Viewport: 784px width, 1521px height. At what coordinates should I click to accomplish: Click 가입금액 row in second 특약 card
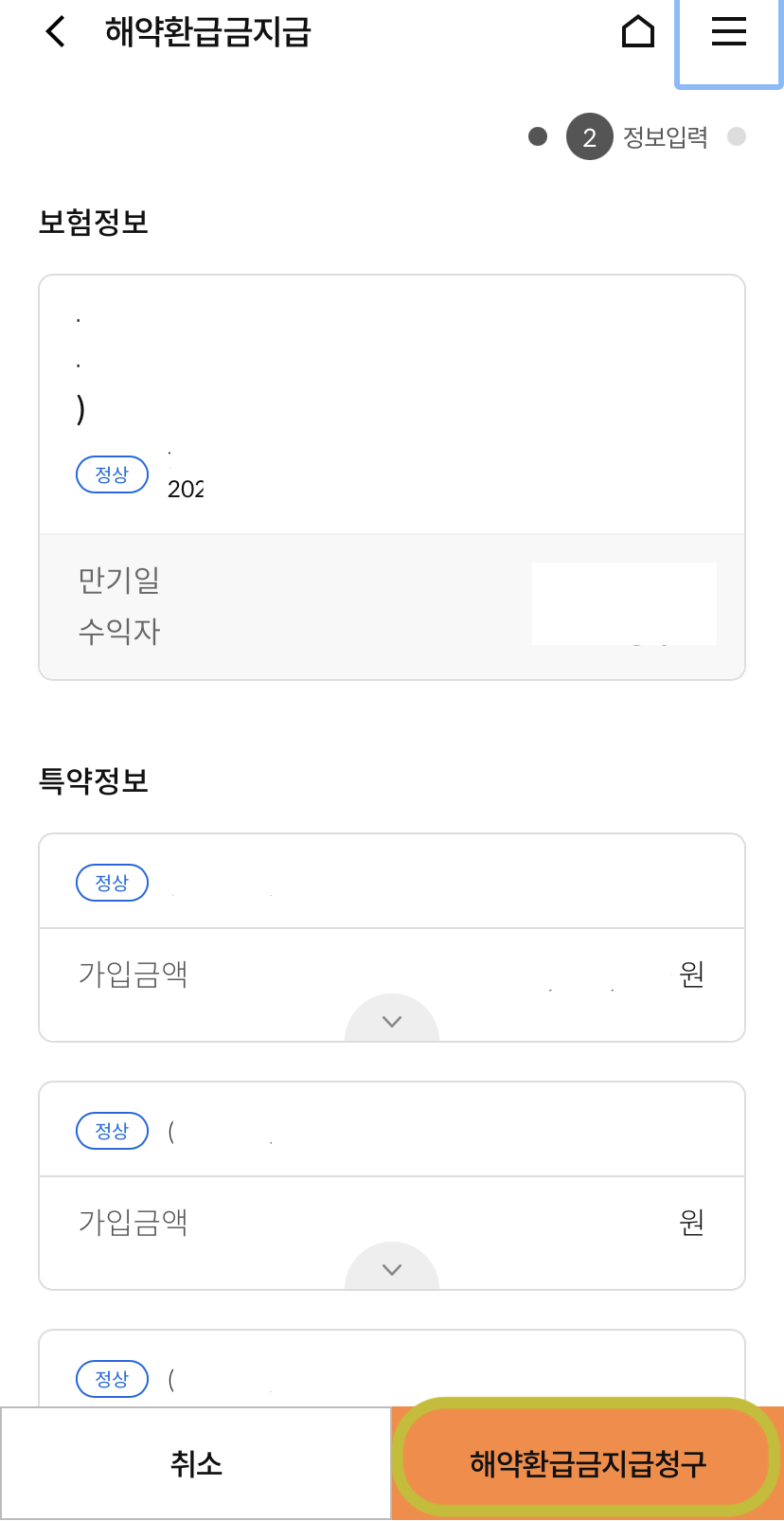click(392, 1222)
